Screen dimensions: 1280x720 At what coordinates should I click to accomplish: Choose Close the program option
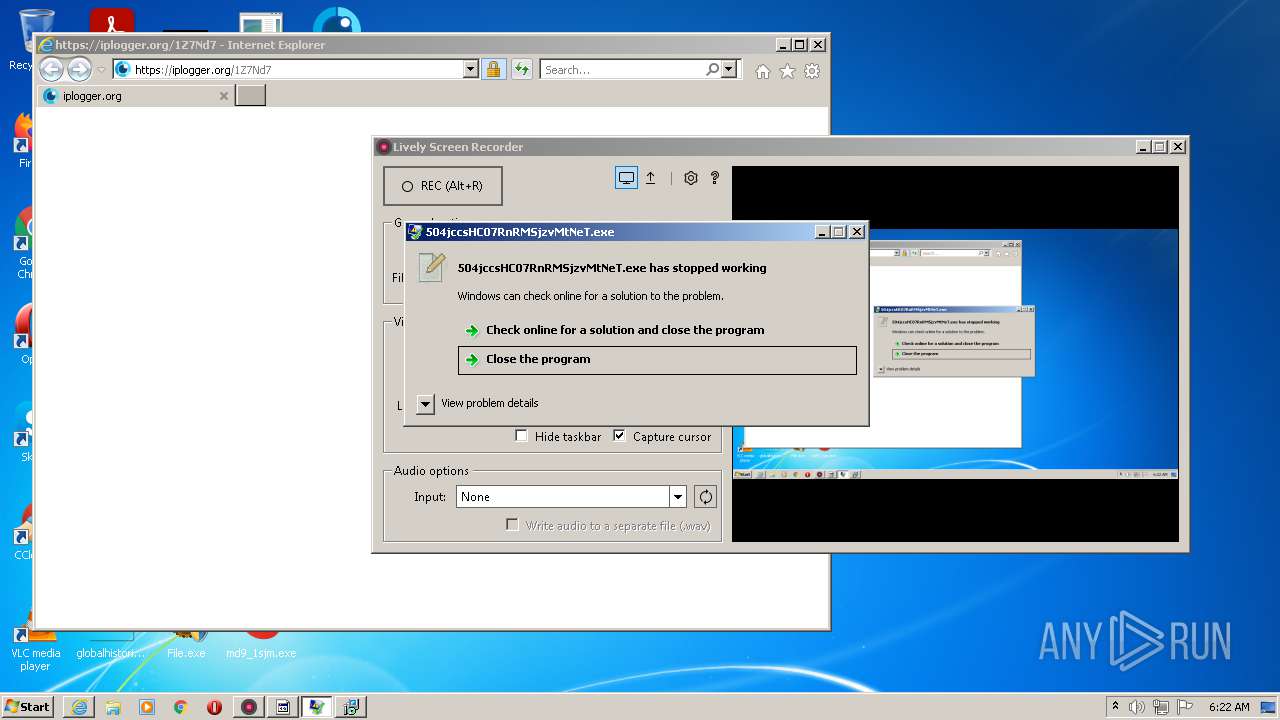[657, 360]
